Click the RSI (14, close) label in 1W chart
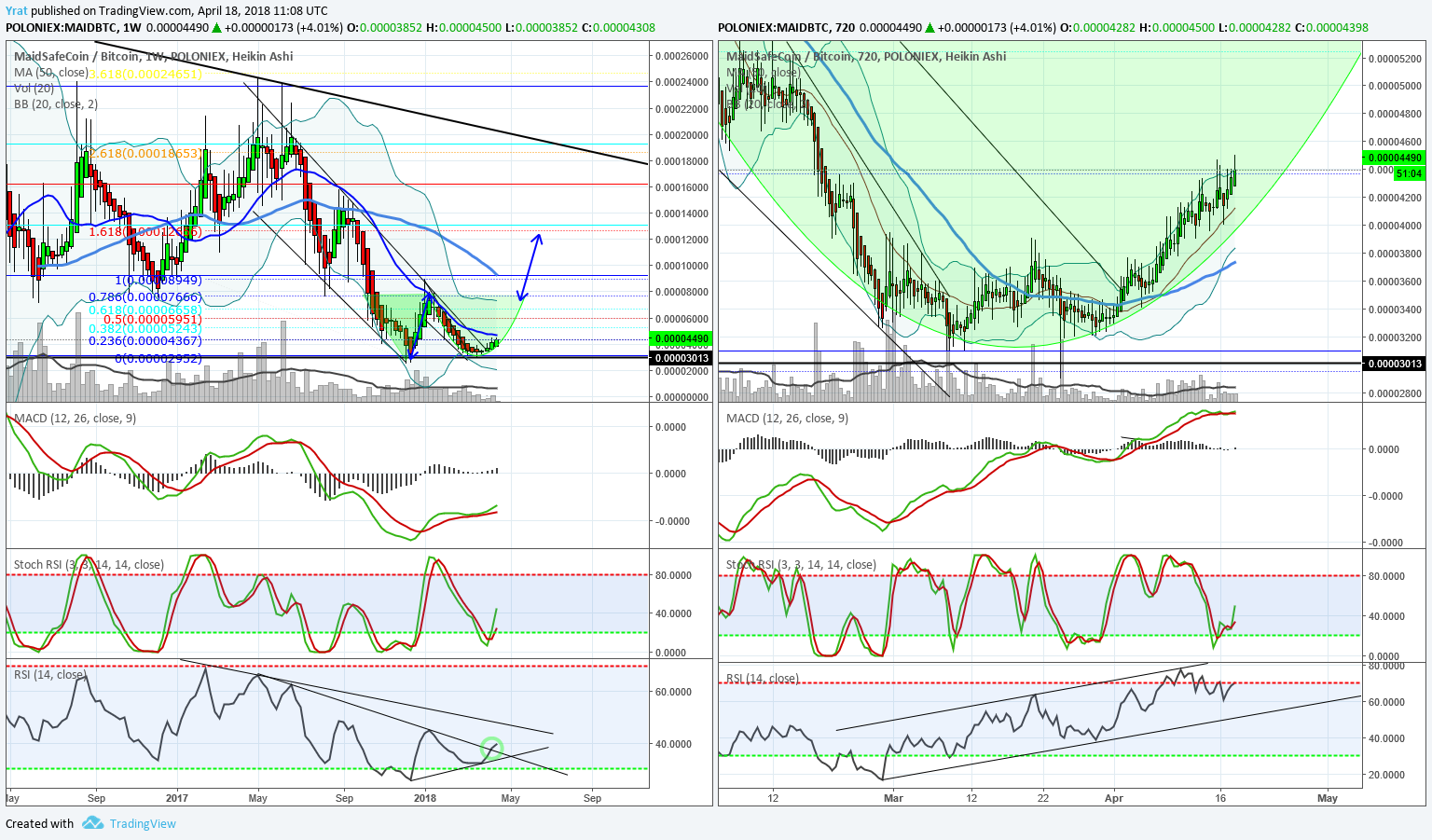1432x840 pixels. [50, 674]
